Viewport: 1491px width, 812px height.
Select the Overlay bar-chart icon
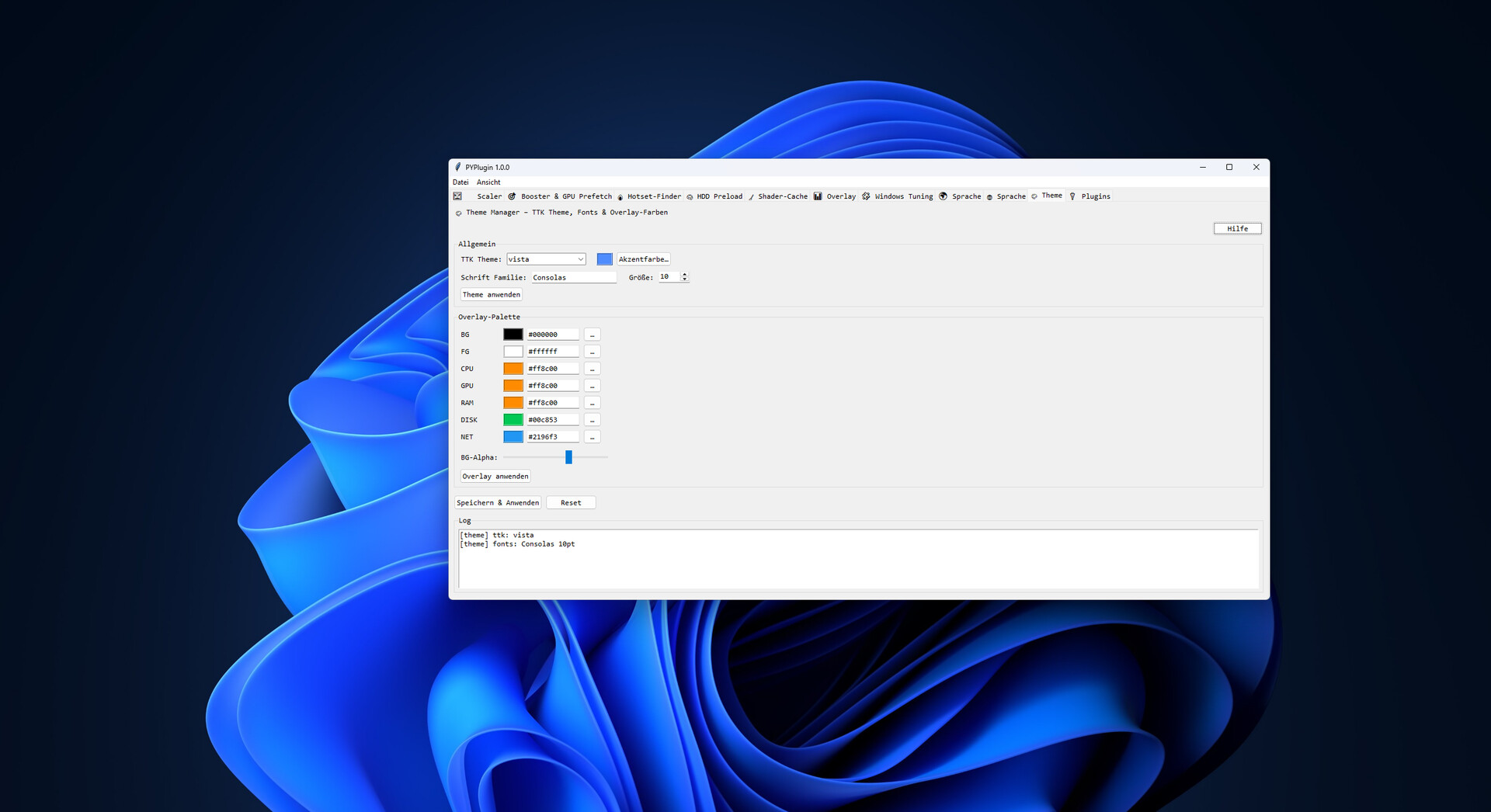coord(817,196)
